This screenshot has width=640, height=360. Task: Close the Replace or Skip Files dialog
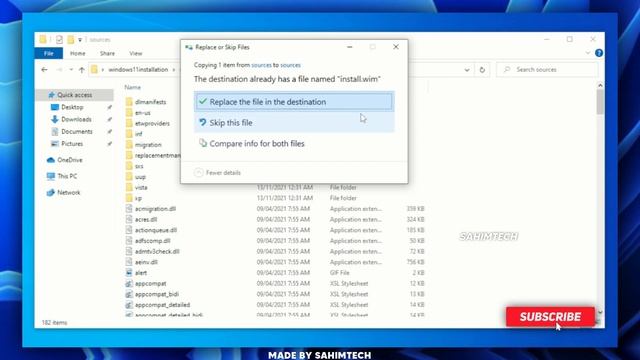396,47
